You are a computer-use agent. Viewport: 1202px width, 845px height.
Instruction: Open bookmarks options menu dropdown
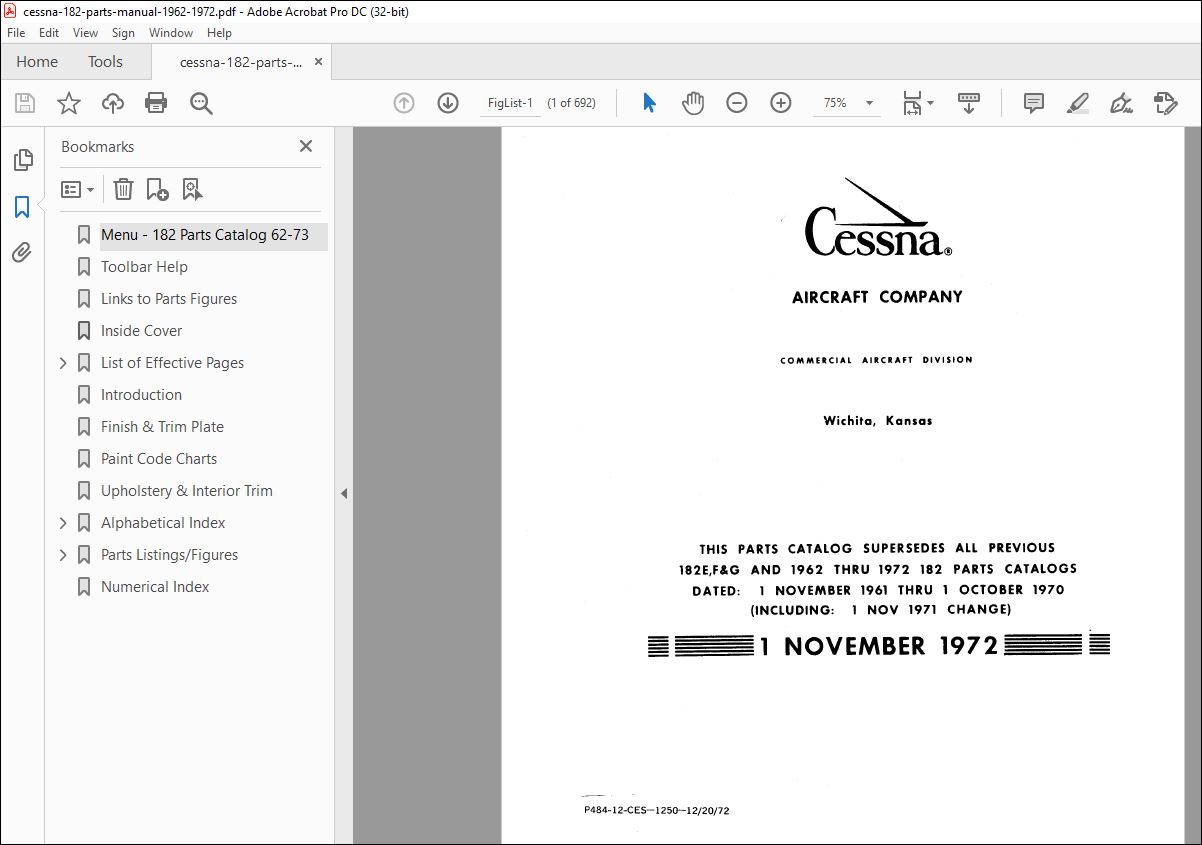[x=77, y=189]
